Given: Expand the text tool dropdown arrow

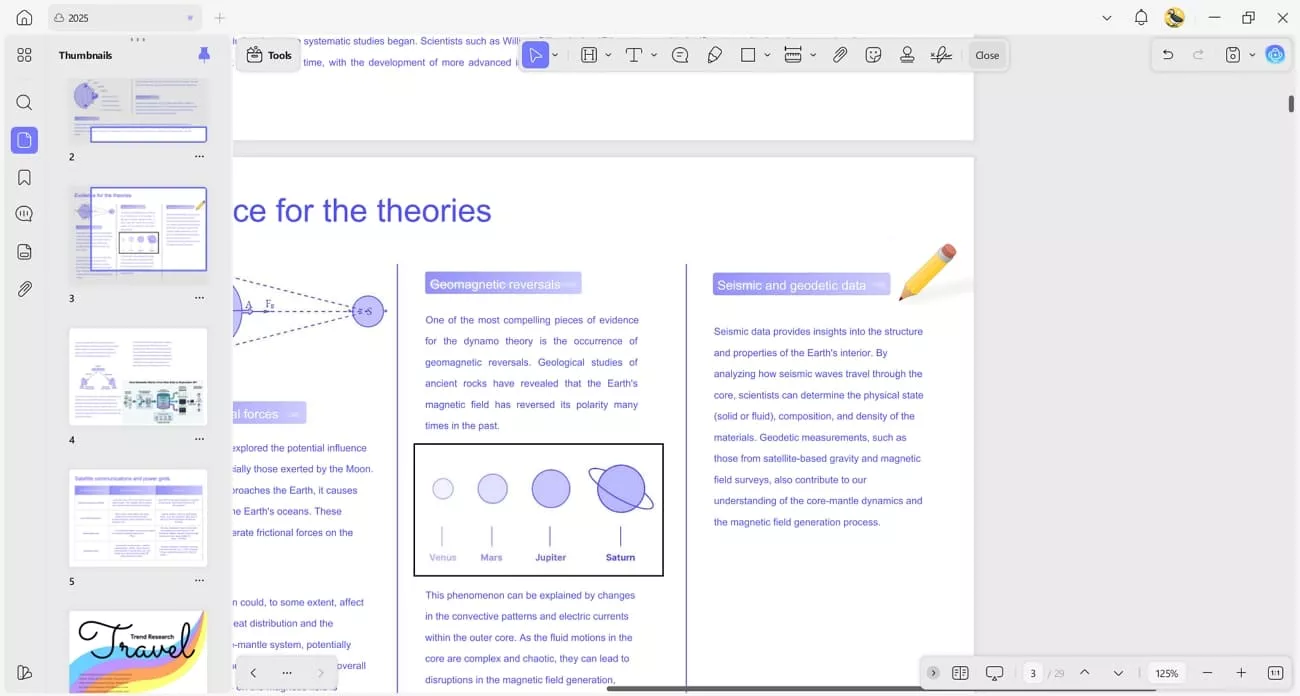Looking at the screenshot, I should tap(654, 55).
